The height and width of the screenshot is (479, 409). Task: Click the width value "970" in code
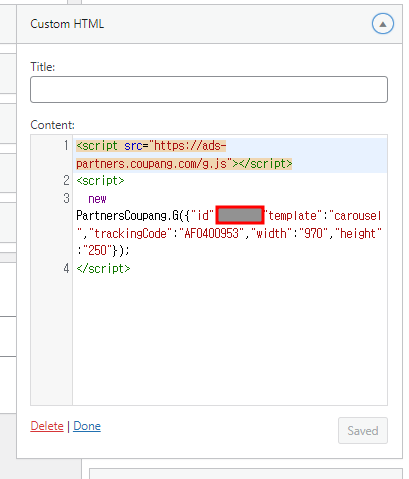[x=313, y=233]
